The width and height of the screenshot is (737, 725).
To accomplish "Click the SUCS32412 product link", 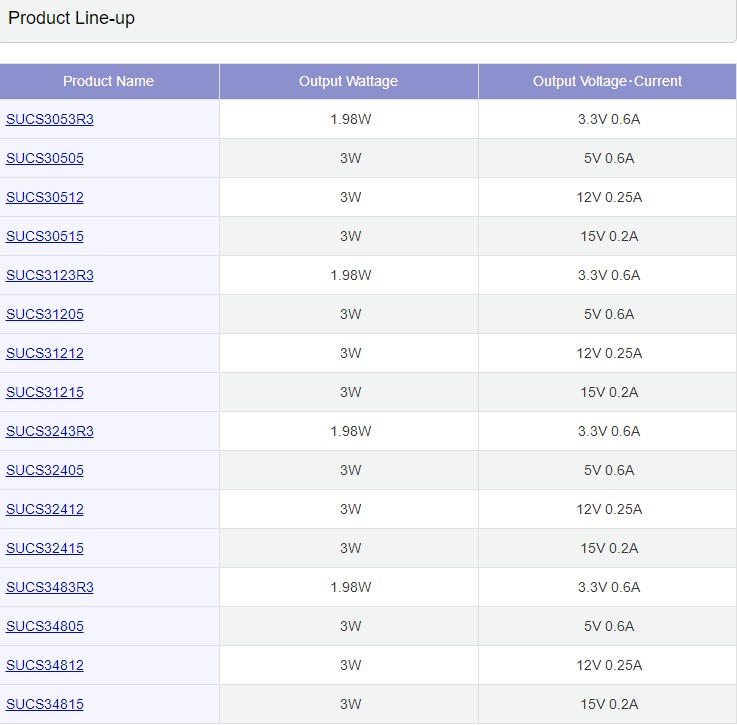I will [45, 509].
